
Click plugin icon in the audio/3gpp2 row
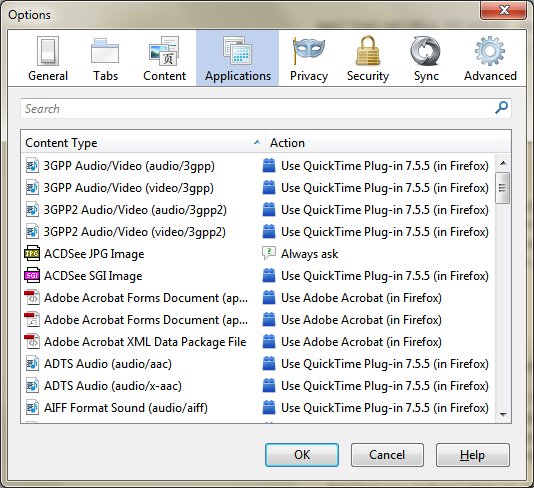[269, 210]
